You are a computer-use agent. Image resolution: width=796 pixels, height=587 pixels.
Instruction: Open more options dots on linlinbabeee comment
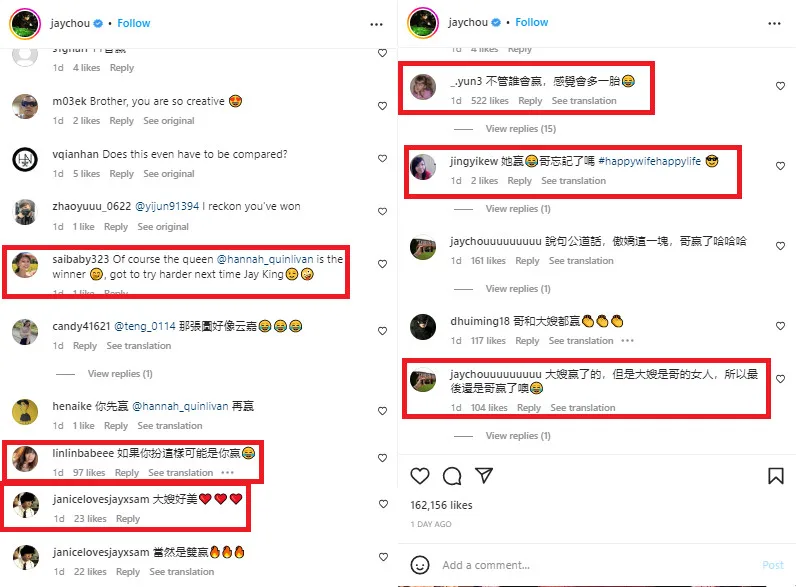(227, 472)
